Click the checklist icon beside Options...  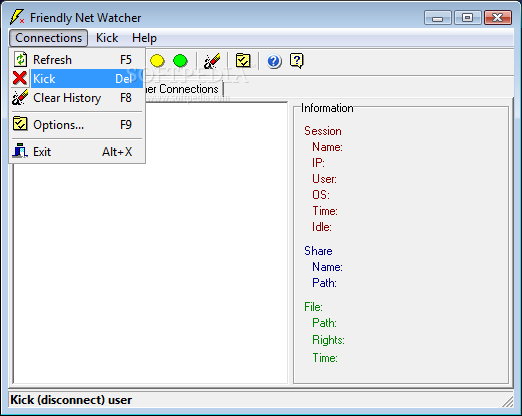[20, 124]
